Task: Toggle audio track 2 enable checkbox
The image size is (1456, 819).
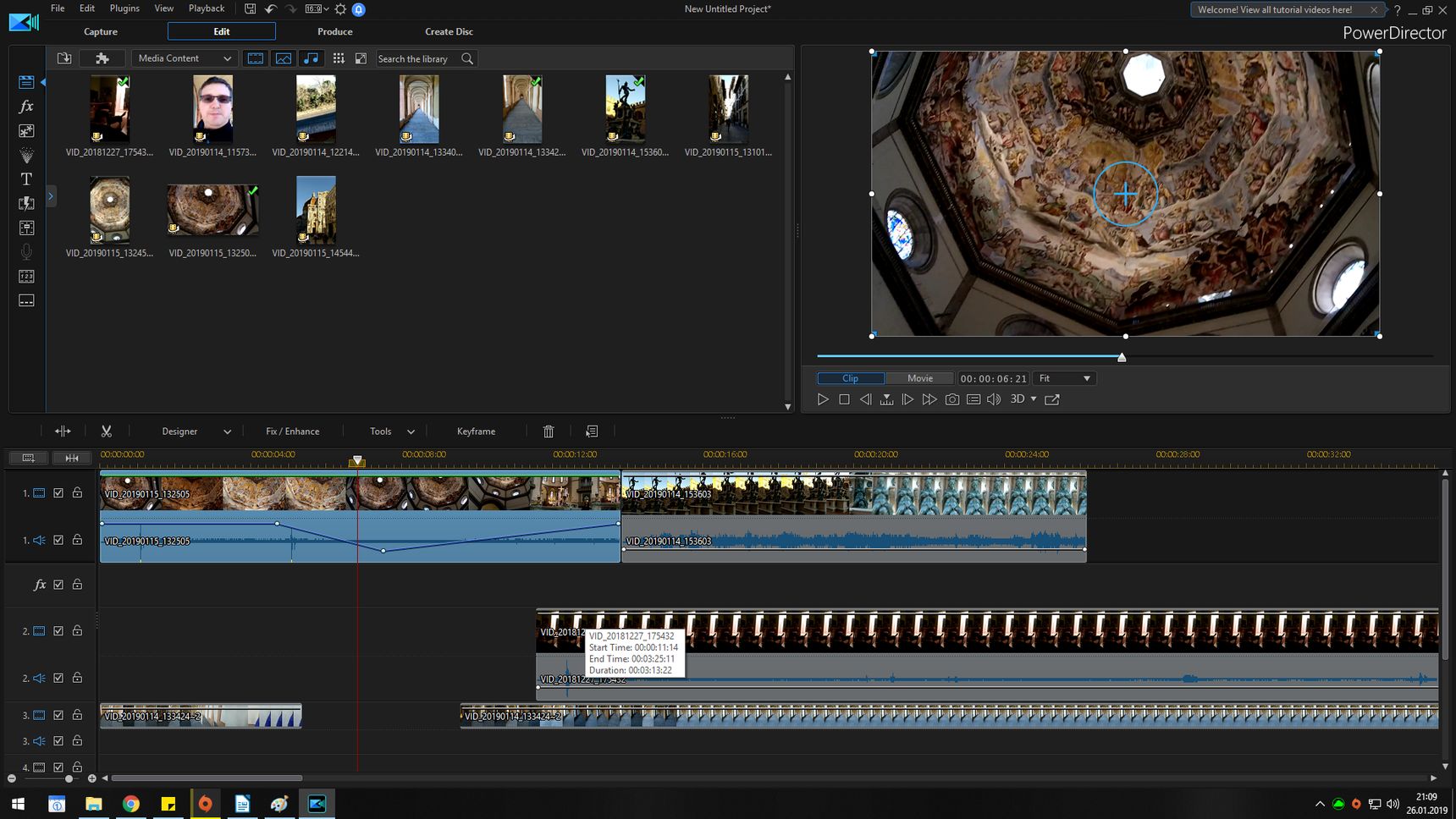Action: [58, 678]
